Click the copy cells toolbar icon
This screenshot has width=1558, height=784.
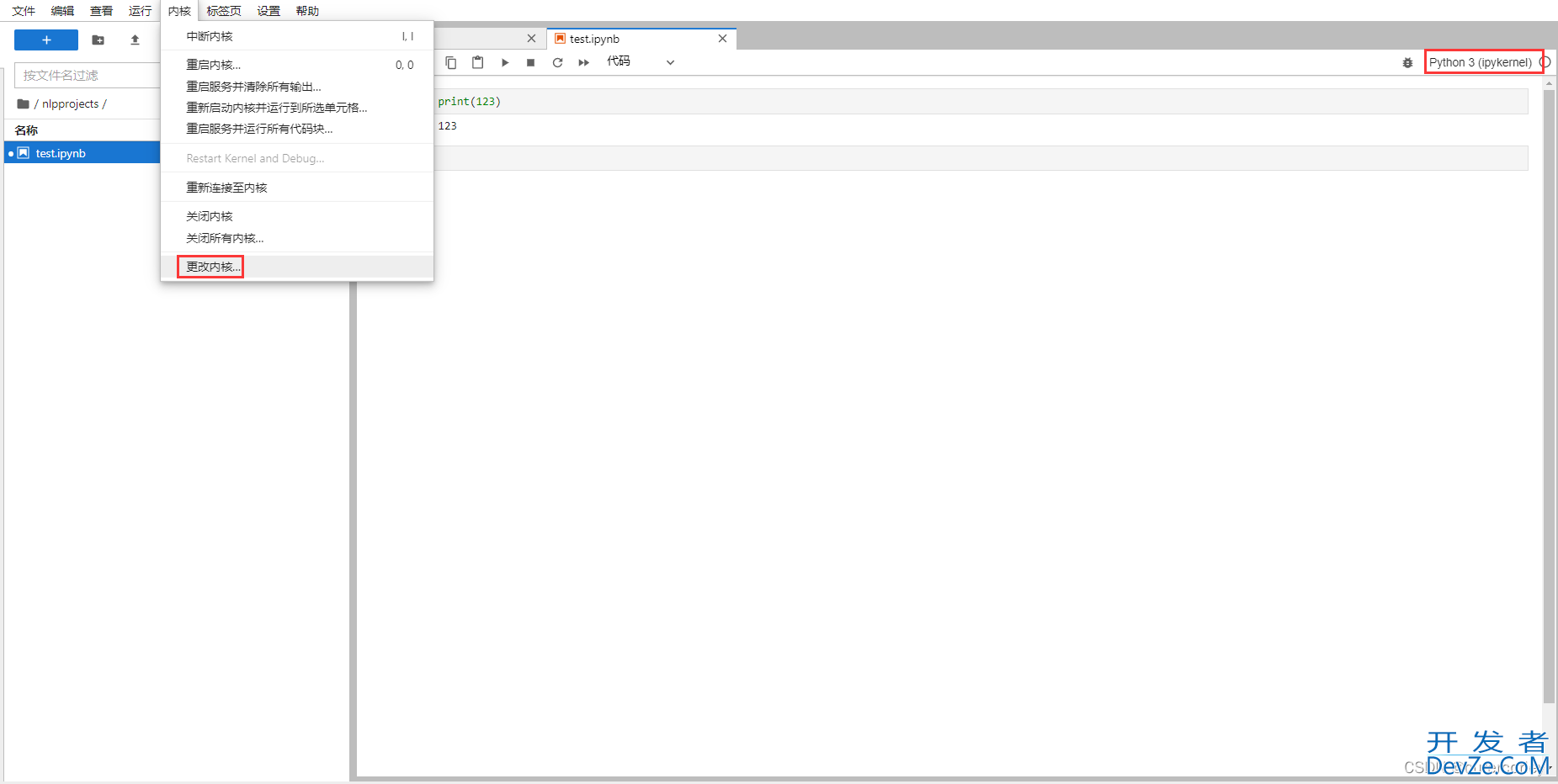(x=451, y=62)
